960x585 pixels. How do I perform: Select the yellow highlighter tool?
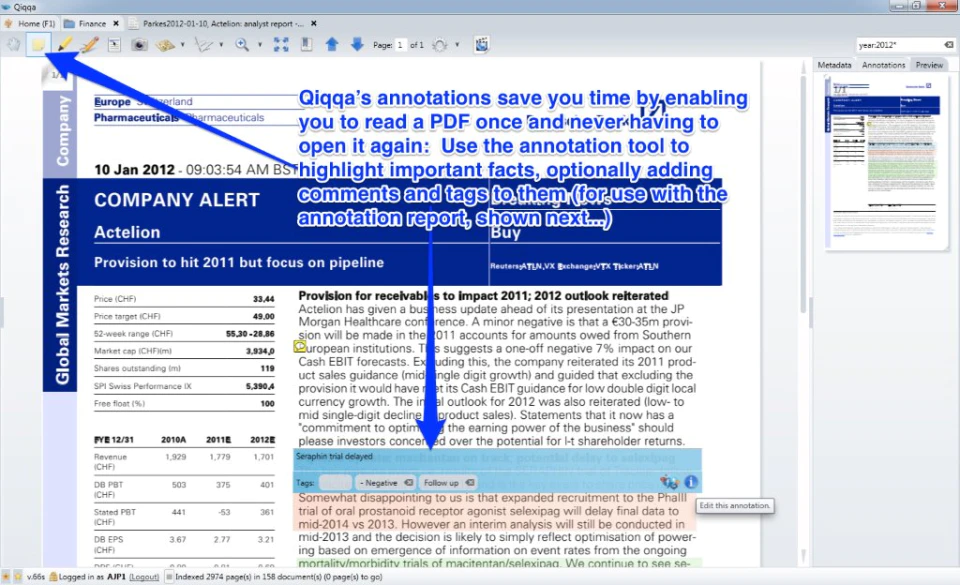(64, 45)
